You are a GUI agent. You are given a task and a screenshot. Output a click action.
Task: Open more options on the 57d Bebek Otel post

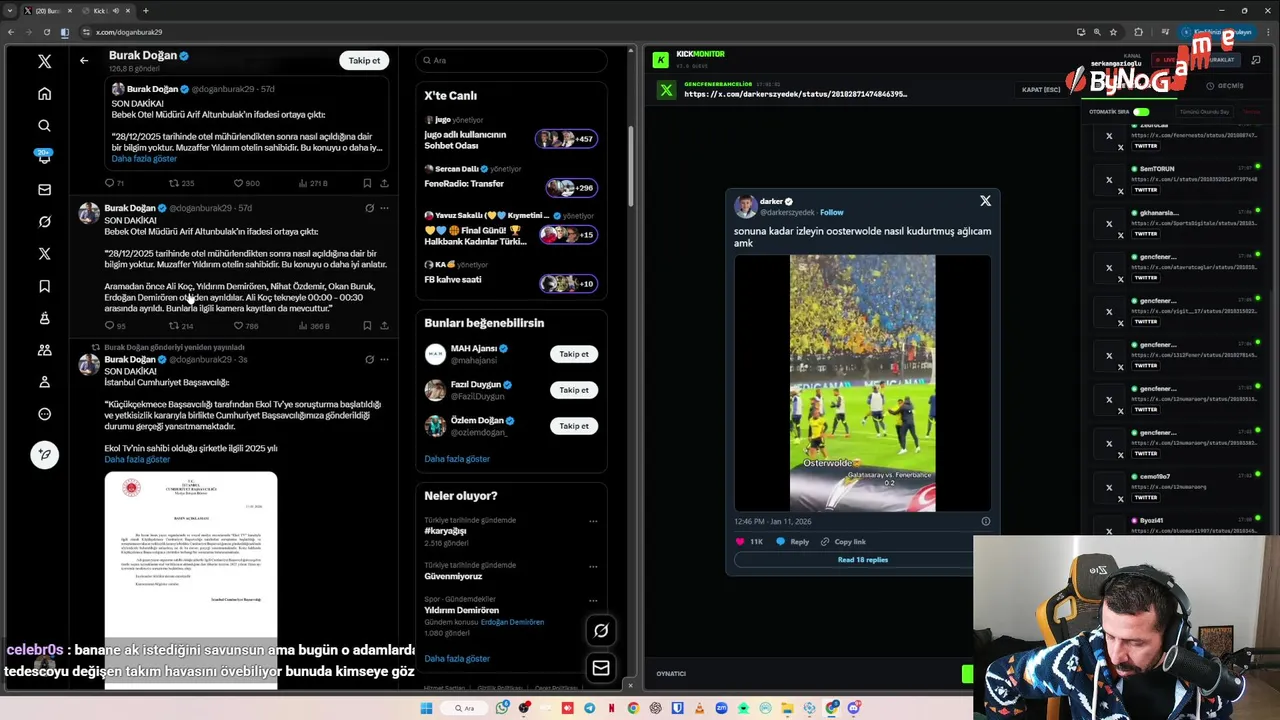pos(384,208)
